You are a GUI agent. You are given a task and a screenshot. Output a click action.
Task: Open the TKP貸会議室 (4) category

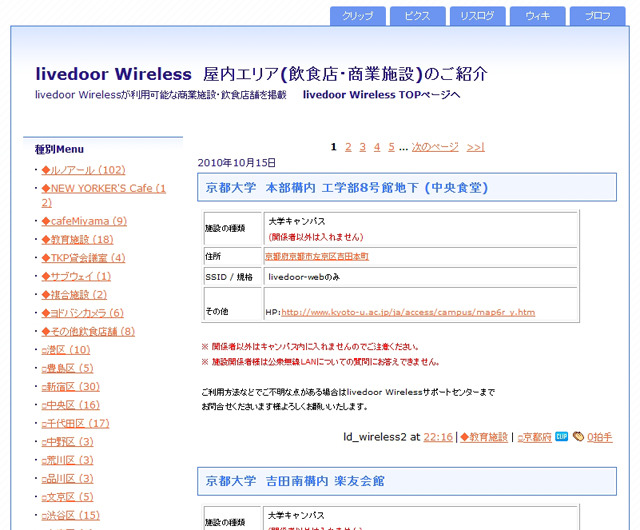point(83,258)
